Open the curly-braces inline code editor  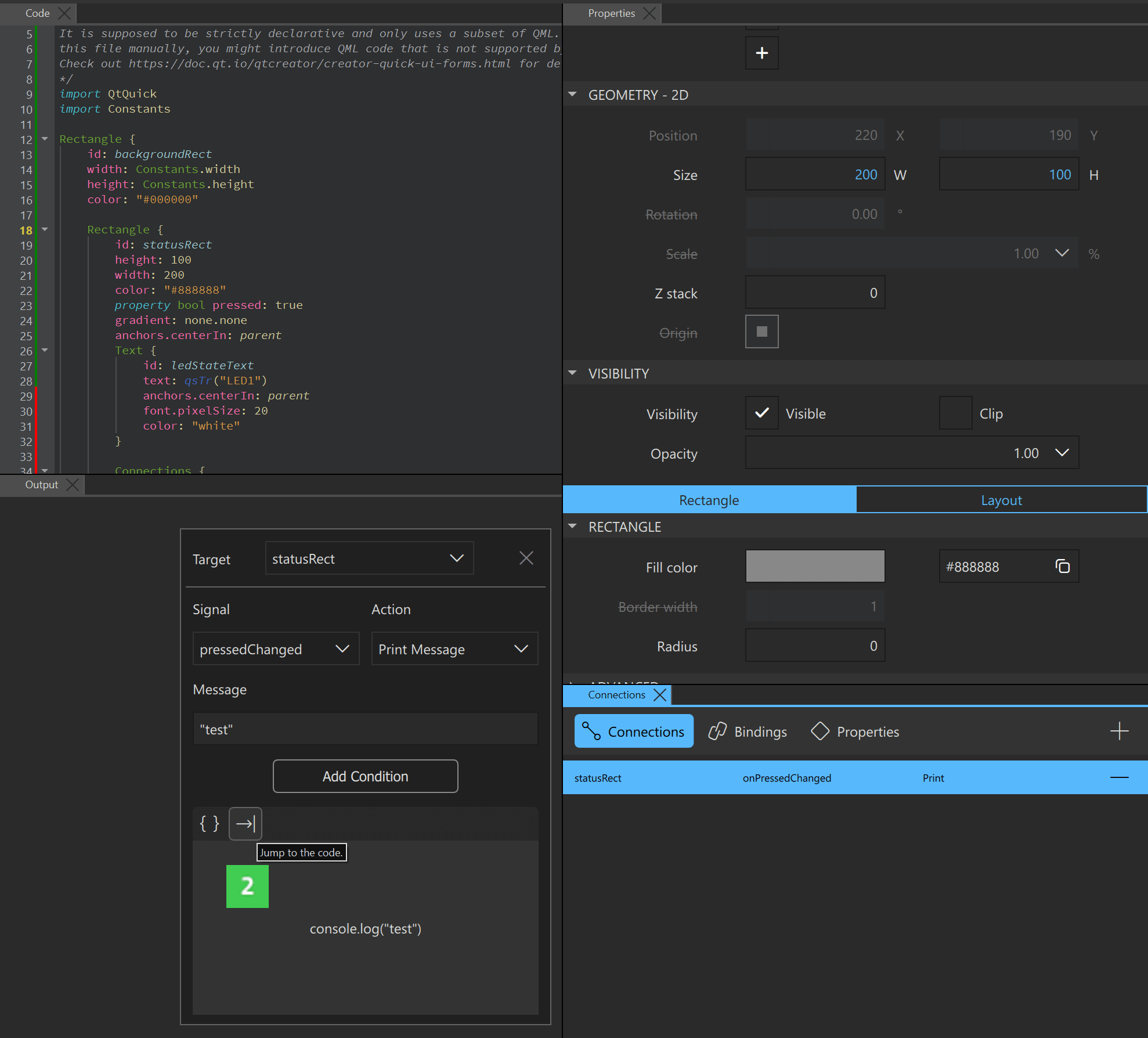[x=210, y=823]
